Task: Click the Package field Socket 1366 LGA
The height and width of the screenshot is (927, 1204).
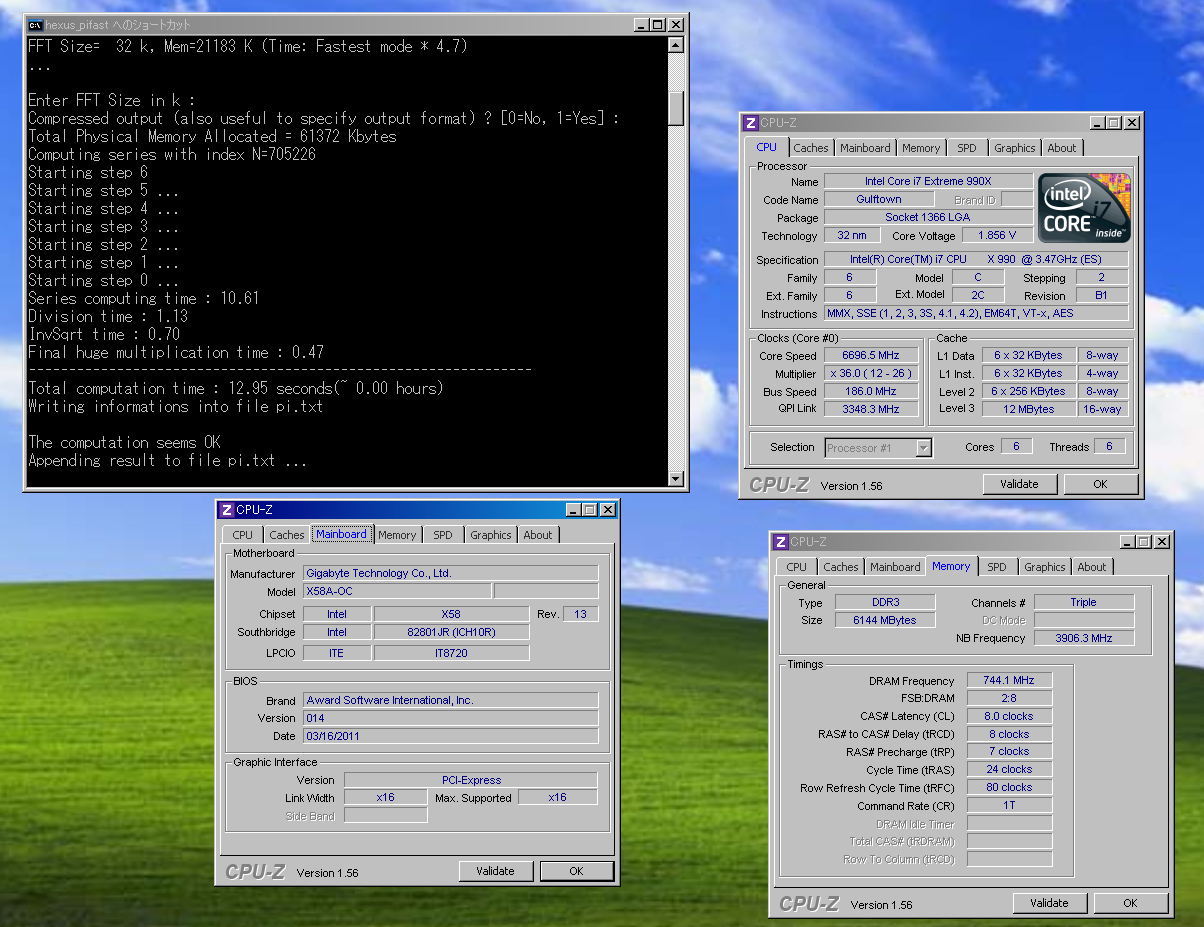Action: pyautogui.click(x=928, y=217)
